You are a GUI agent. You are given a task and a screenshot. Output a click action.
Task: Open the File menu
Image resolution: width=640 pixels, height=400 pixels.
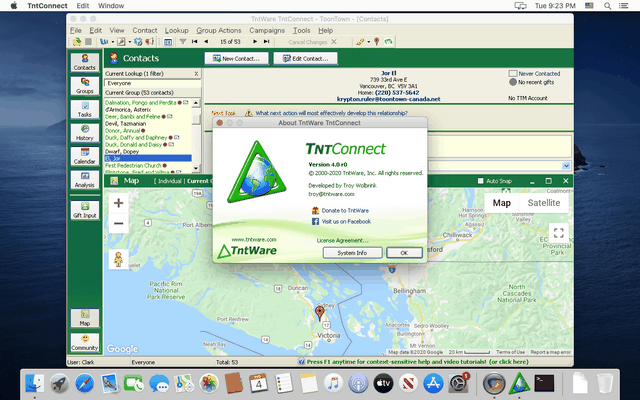(76, 30)
